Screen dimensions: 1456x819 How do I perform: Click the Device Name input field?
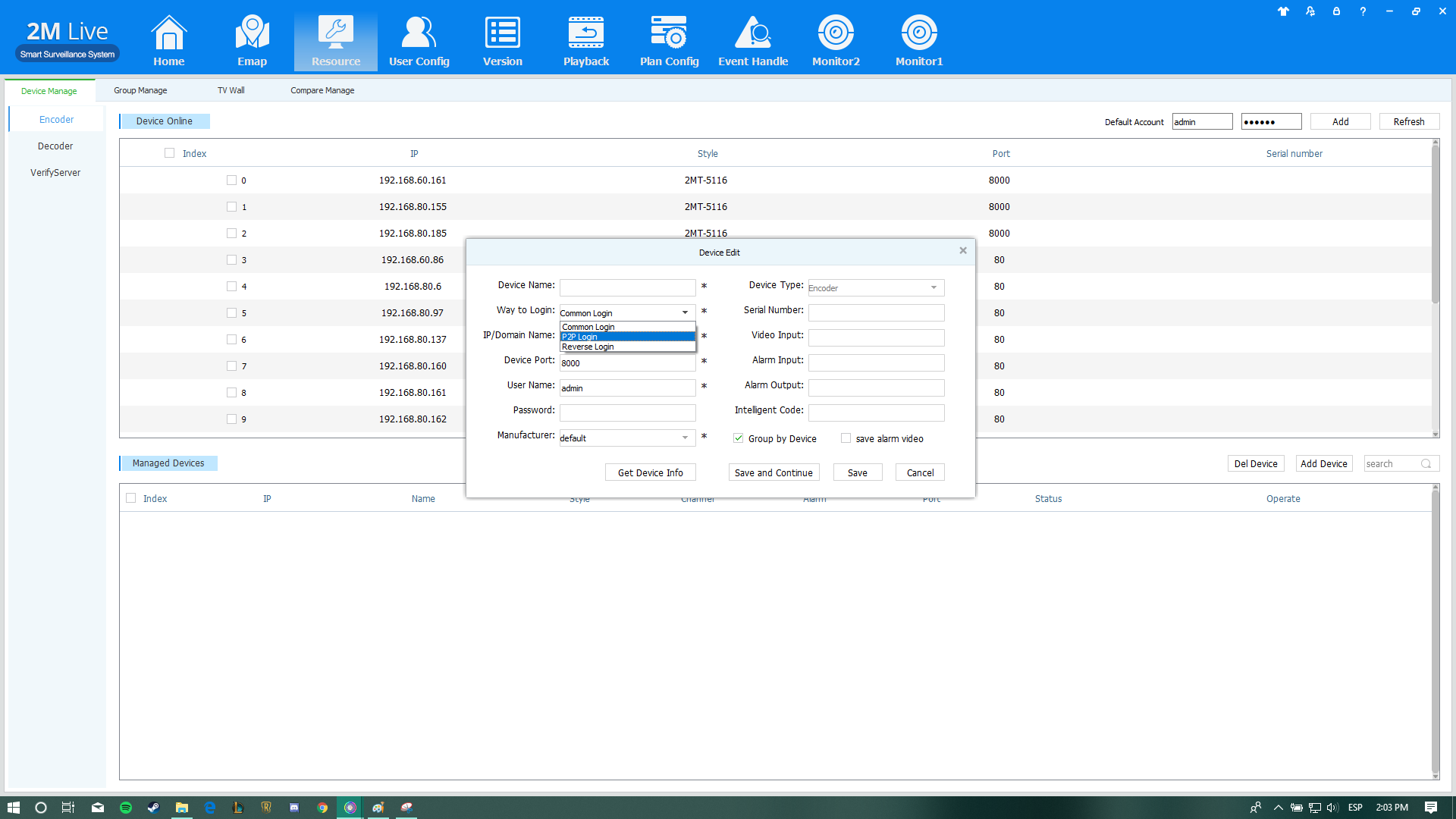627,287
